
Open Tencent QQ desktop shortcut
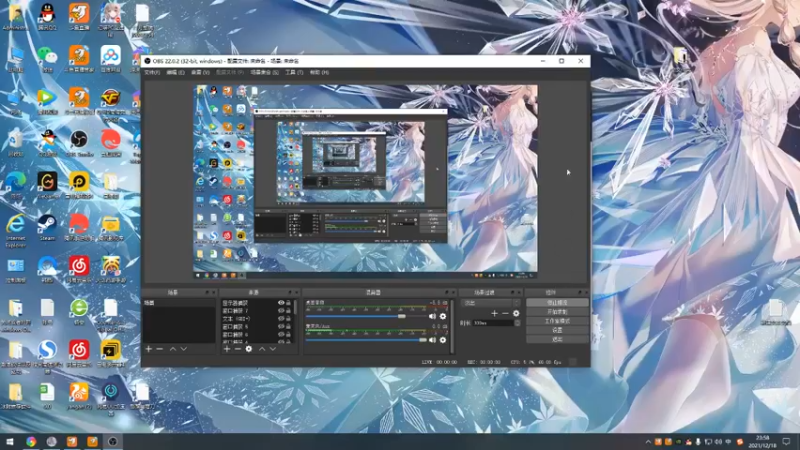pyautogui.click(x=47, y=16)
